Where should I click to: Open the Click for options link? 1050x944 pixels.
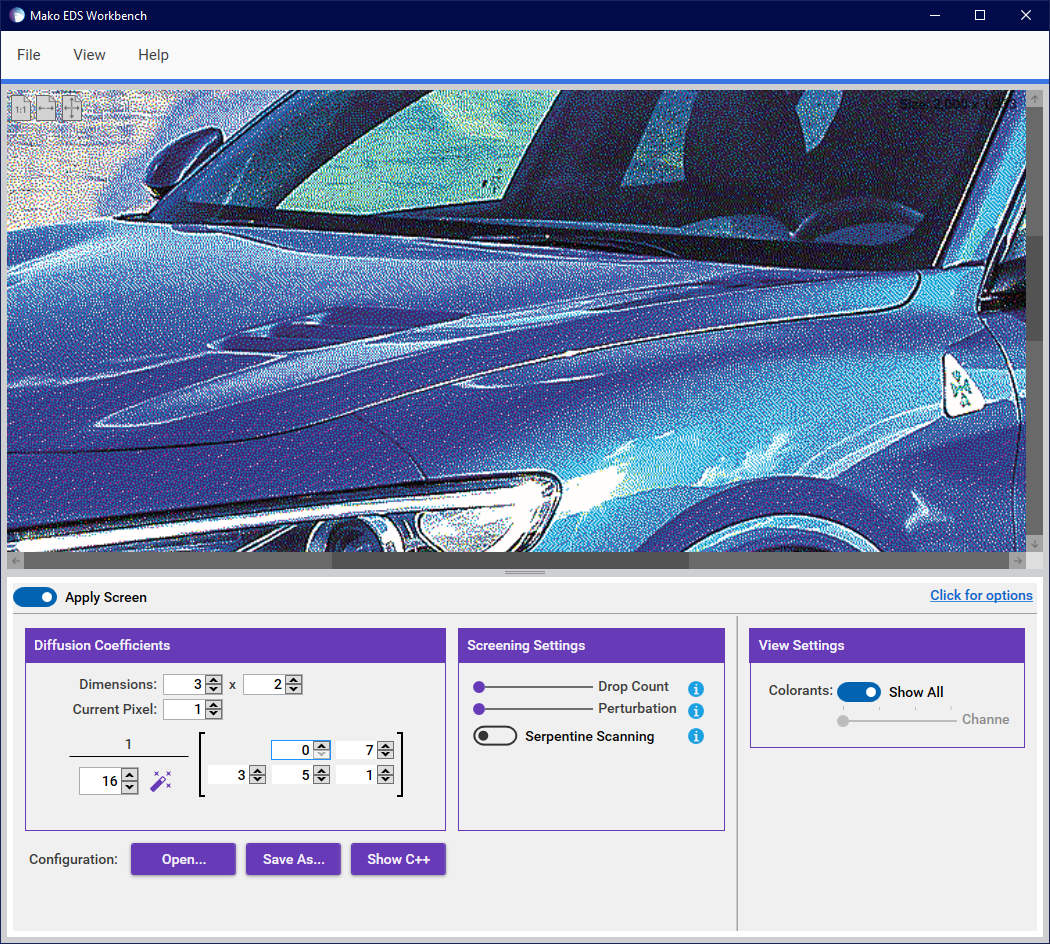(x=981, y=595)
